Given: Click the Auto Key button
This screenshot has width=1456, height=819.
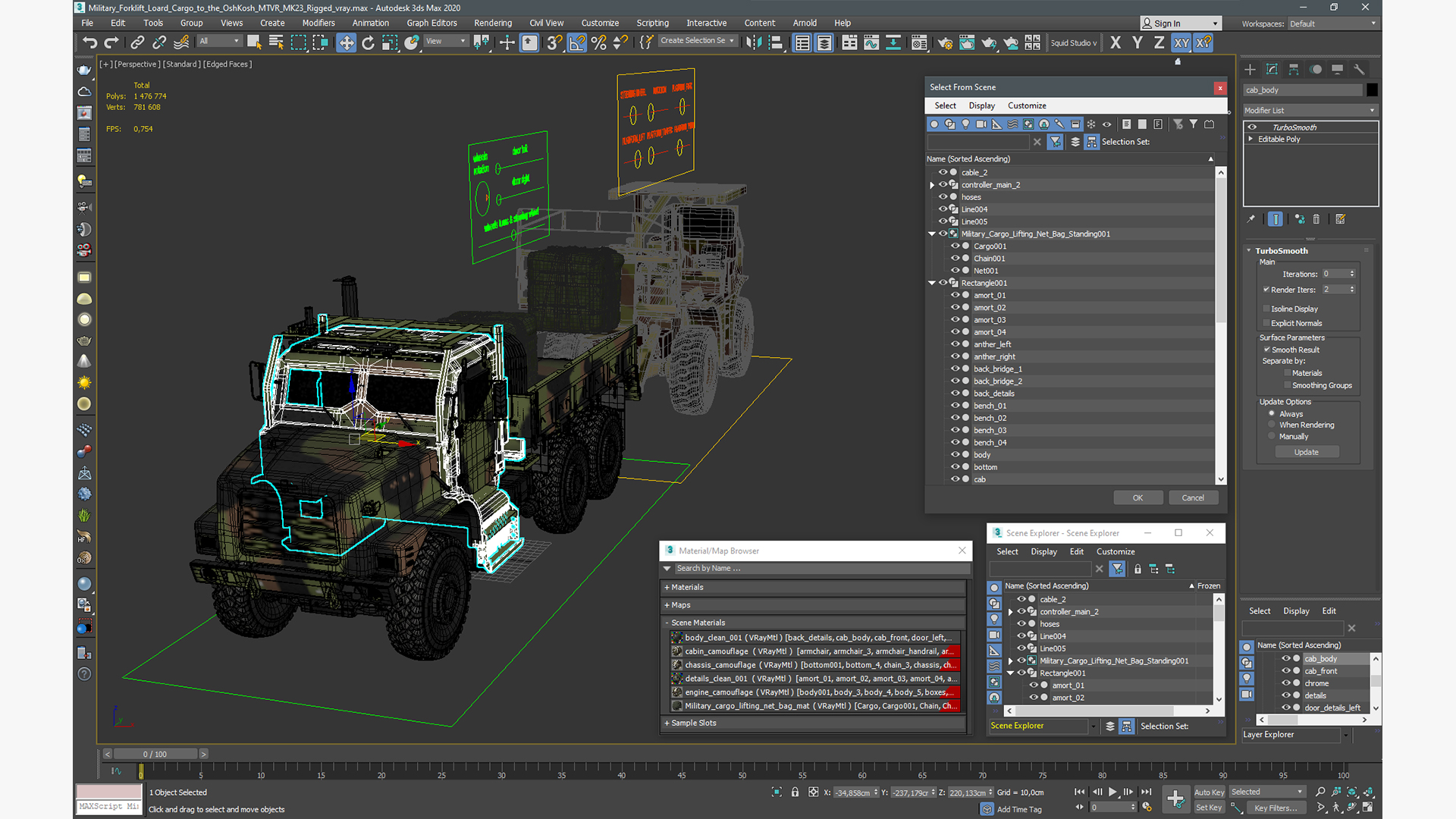Looking at the screenshot, I should pos(1209,792).
